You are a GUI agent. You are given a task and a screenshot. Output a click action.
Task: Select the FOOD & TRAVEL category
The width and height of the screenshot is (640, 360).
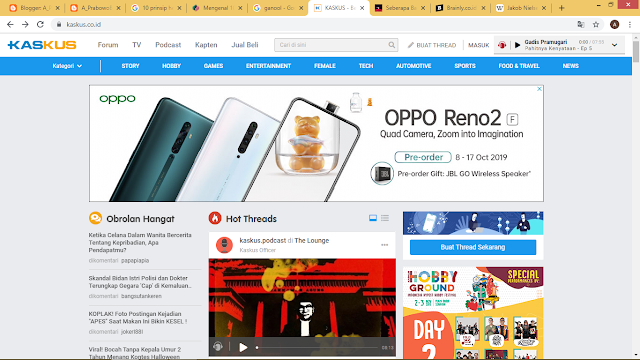point(519,66)
